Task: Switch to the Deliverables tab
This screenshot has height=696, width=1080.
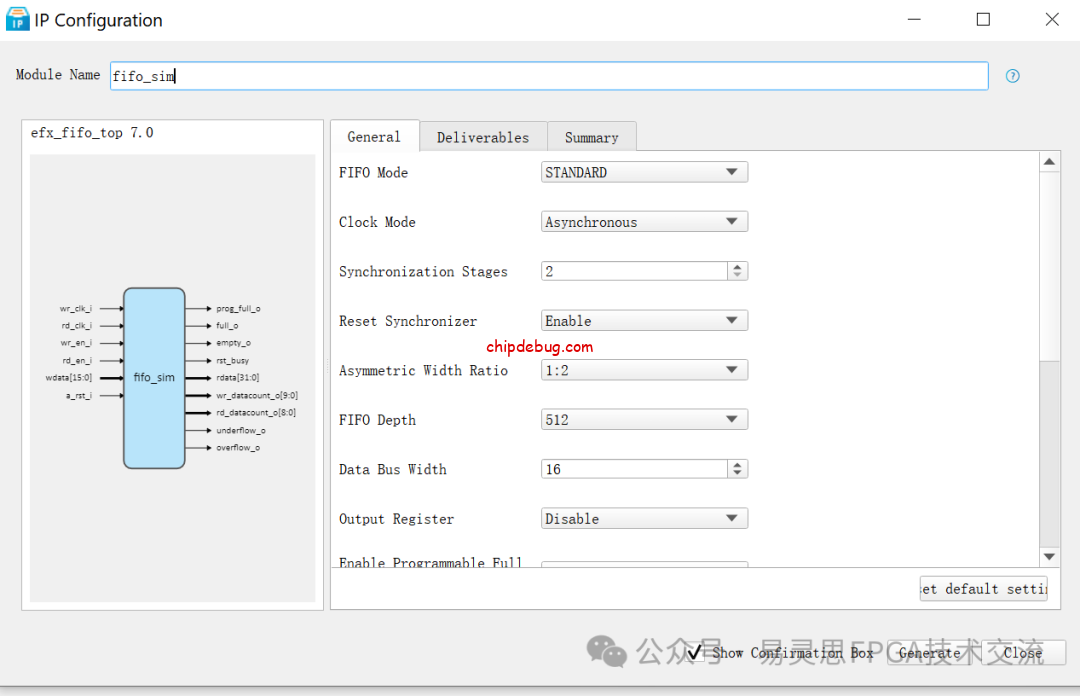Action: point(482,136)
